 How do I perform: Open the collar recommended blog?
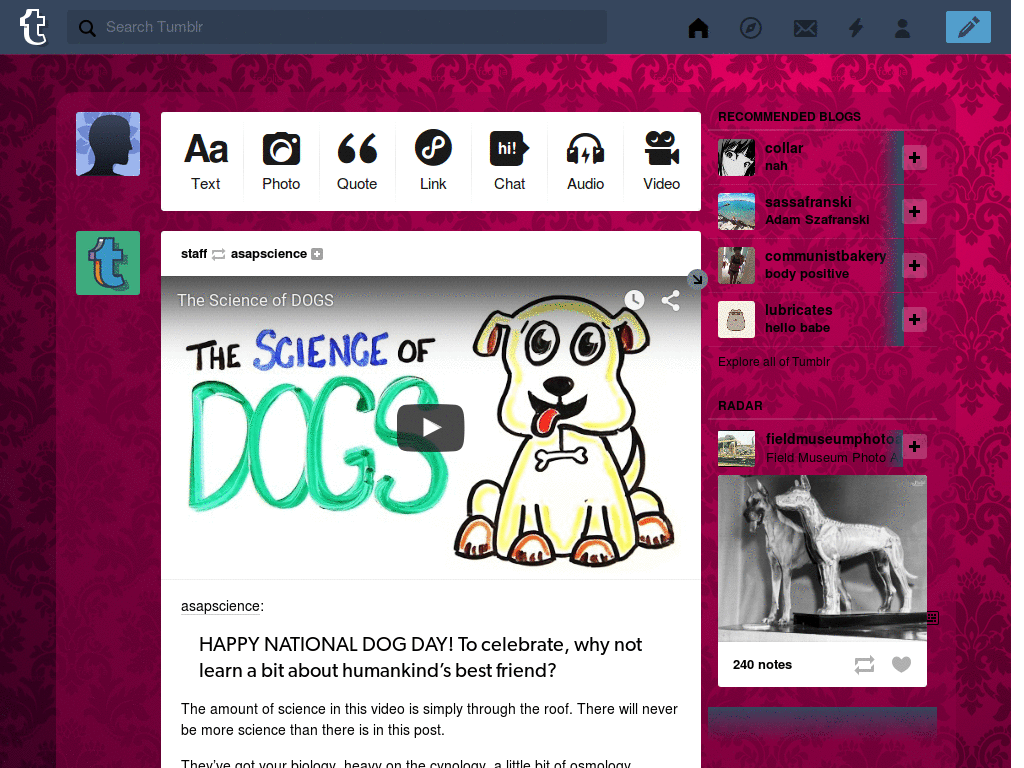(784, 148)
